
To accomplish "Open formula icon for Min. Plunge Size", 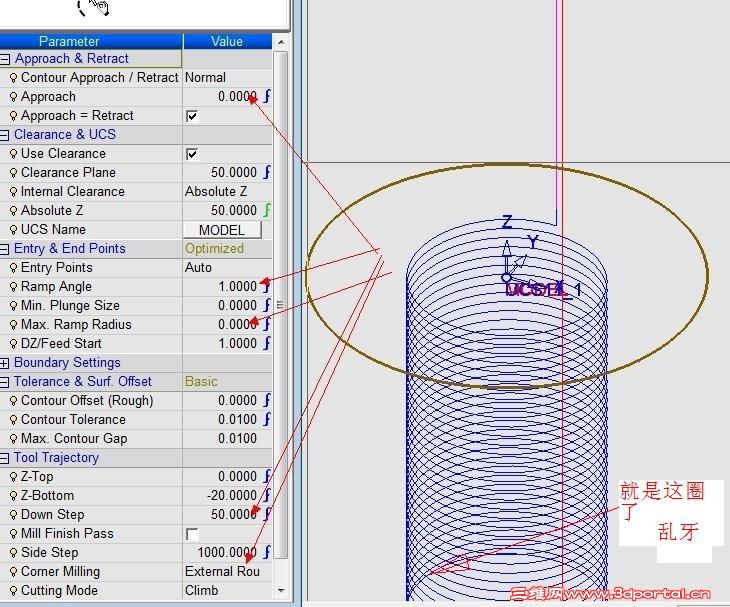I will (x=267, y=305).
